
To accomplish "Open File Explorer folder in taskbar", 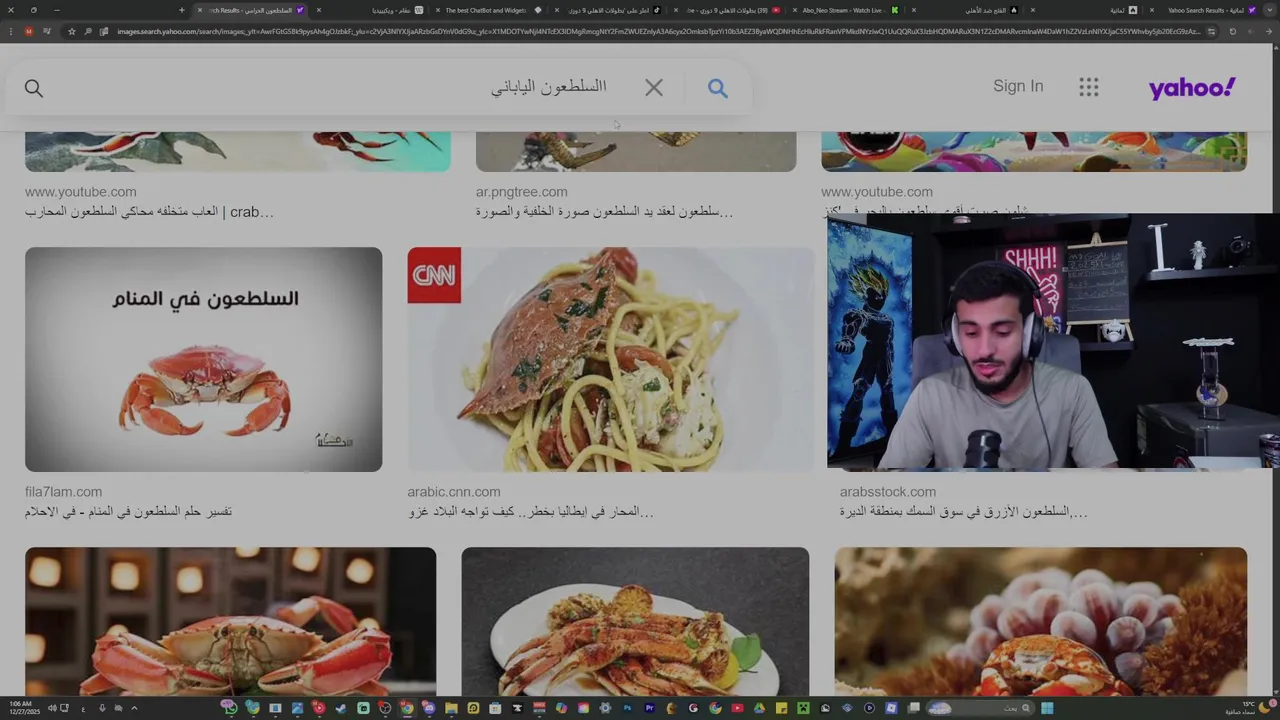I will tap(451, 708).
